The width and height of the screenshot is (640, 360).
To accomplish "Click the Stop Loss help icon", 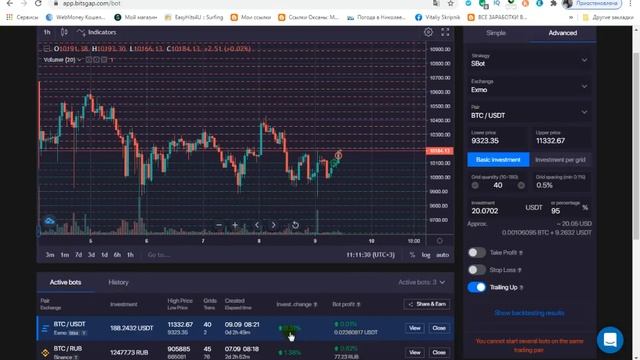I will (519, 270).
